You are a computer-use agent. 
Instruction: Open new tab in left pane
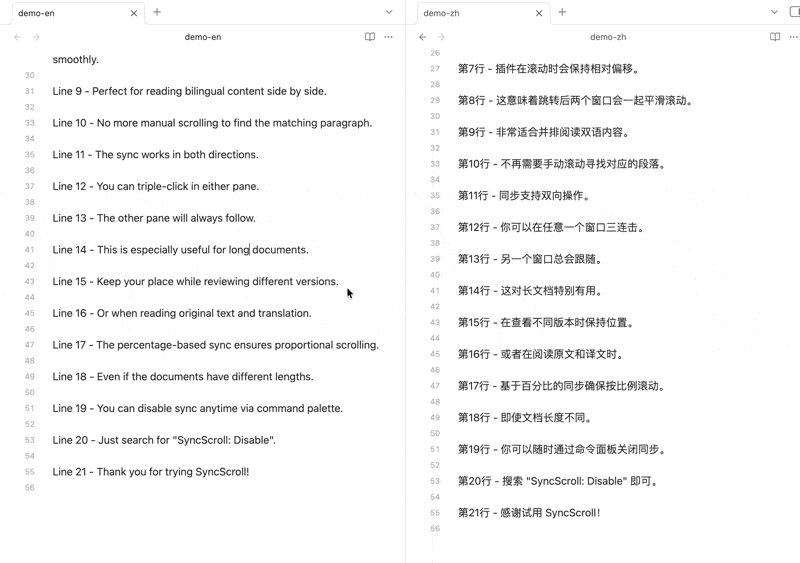[x=157, y=12]
